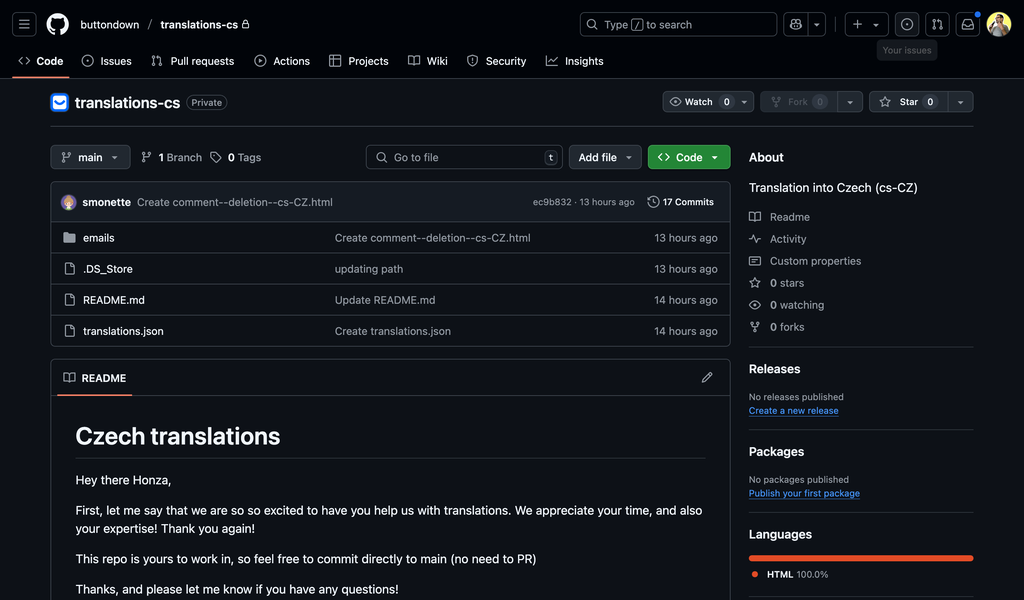1024x600 pixels.
Task: Open the Releases heading link
Action: (775, 369)
